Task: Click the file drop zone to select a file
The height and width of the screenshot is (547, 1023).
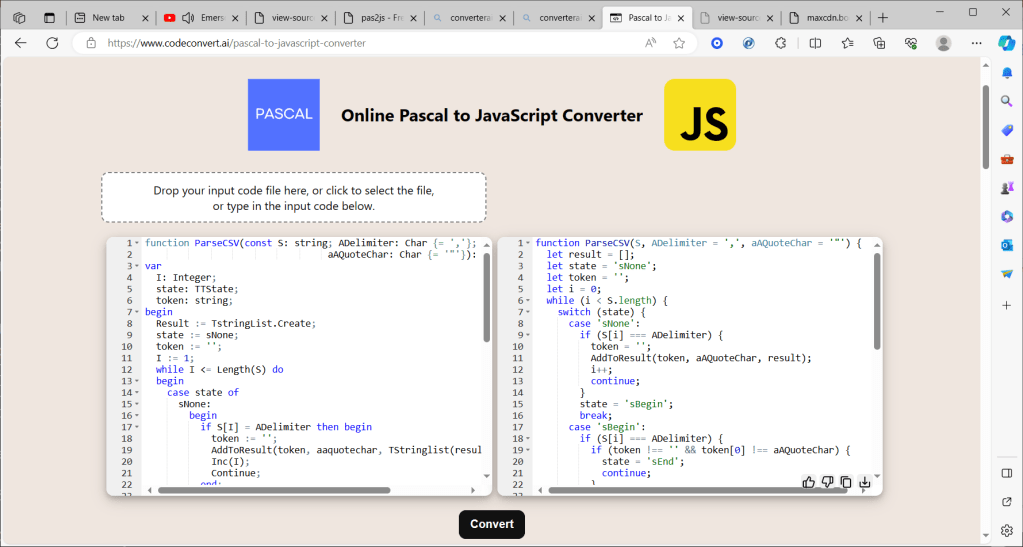Action: pos(293,198)
